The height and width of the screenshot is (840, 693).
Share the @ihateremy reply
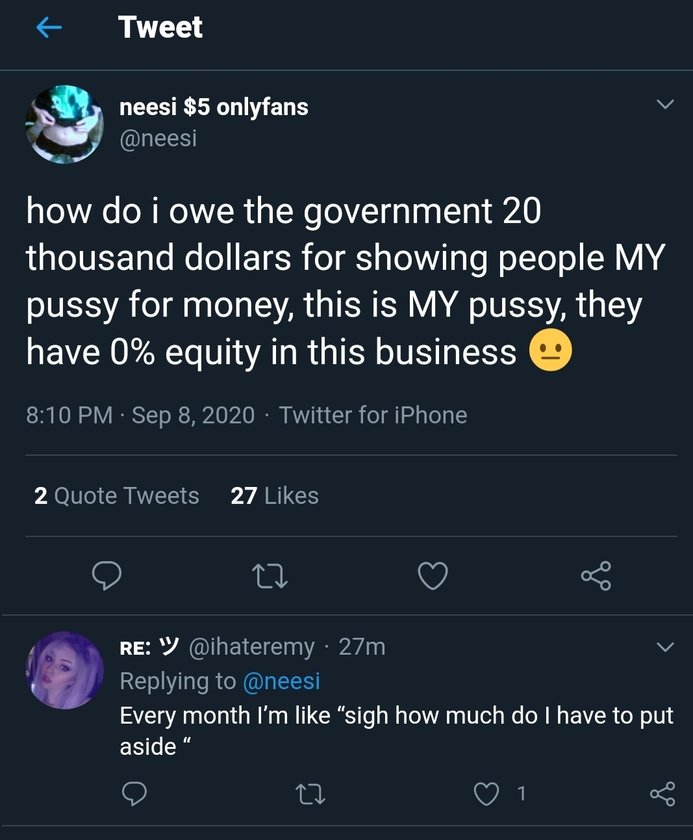click(662, 793)
